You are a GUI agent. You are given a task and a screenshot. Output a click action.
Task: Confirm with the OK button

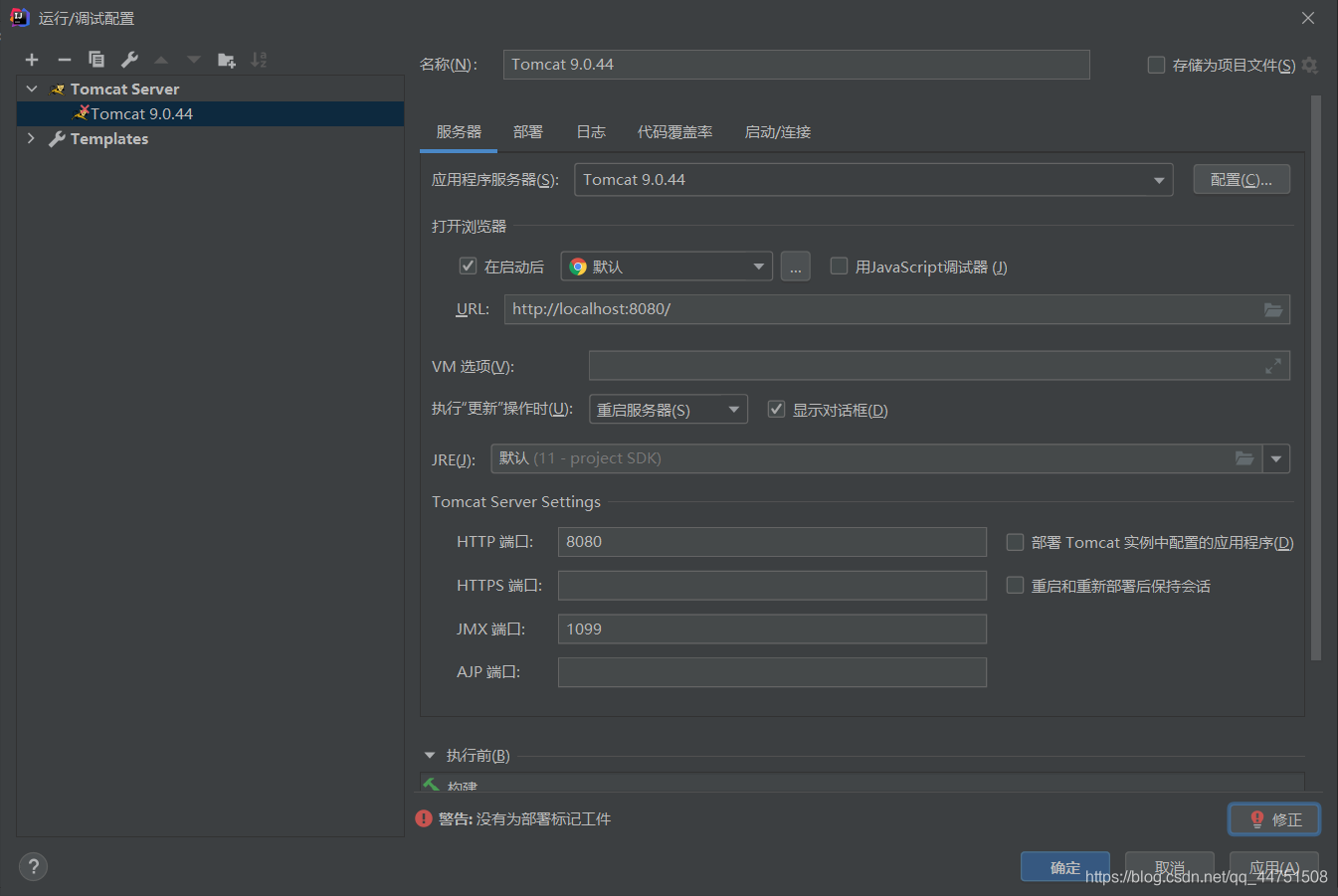coord(1065,867)
